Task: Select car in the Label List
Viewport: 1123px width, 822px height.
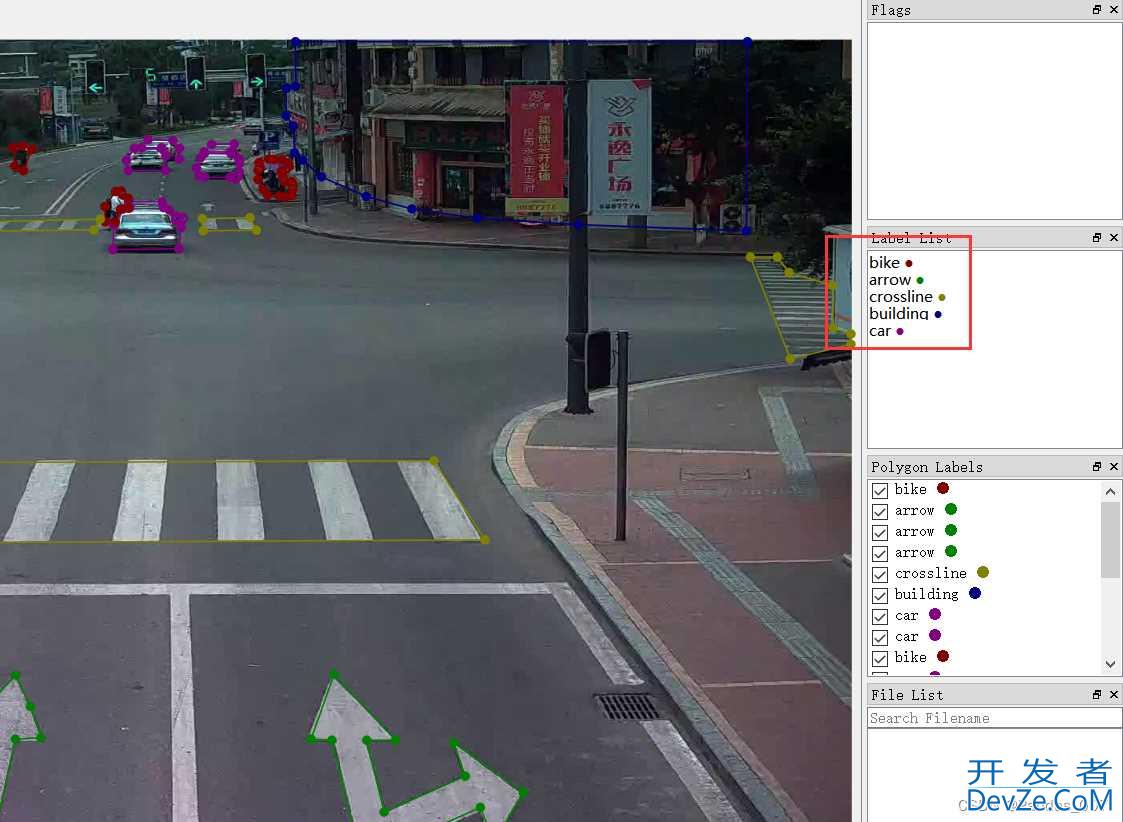Action: [x=886, y=331]
